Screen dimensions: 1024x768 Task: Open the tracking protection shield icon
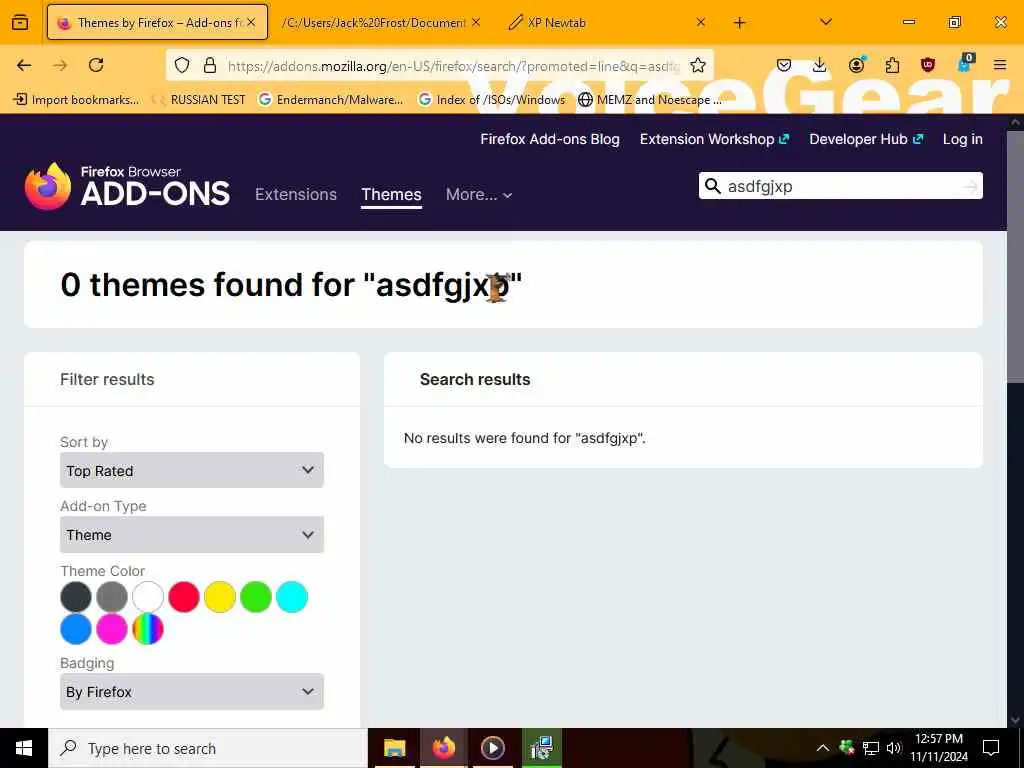(x=182, y=65)
